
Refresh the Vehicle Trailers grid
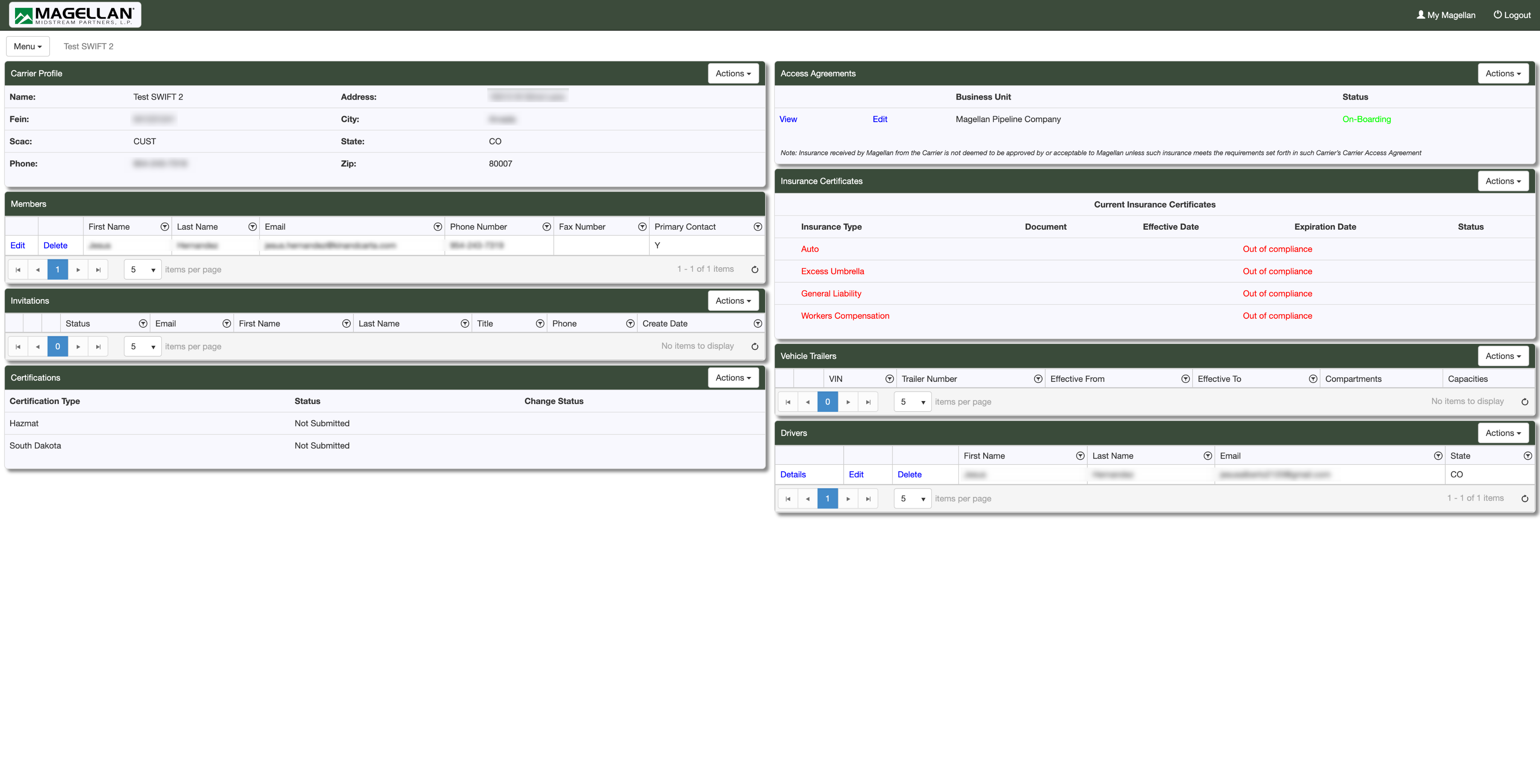tap(1525, 402)
